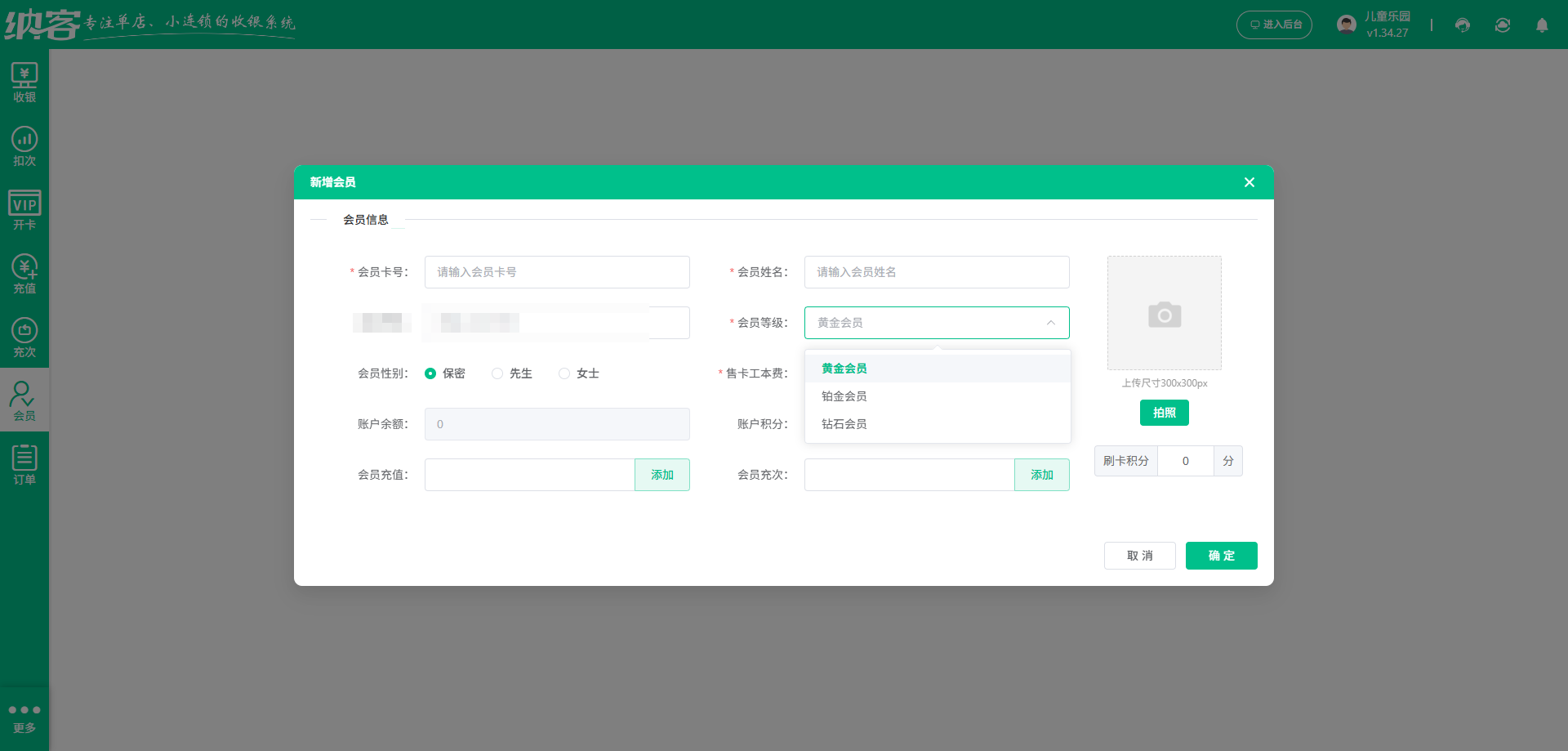Open the 收银 cashier module
This screenshot has height=751, width=1568.
tap(24, 82)
